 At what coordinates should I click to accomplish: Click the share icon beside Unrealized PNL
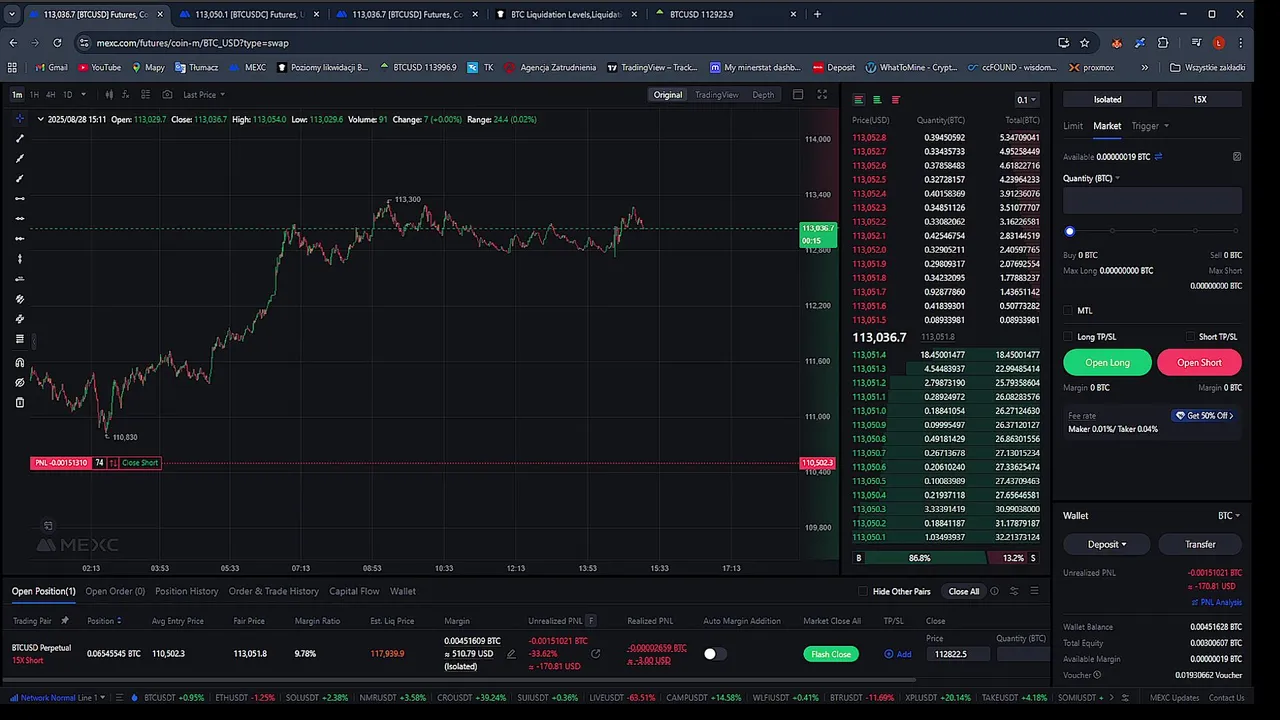(596, 654)
